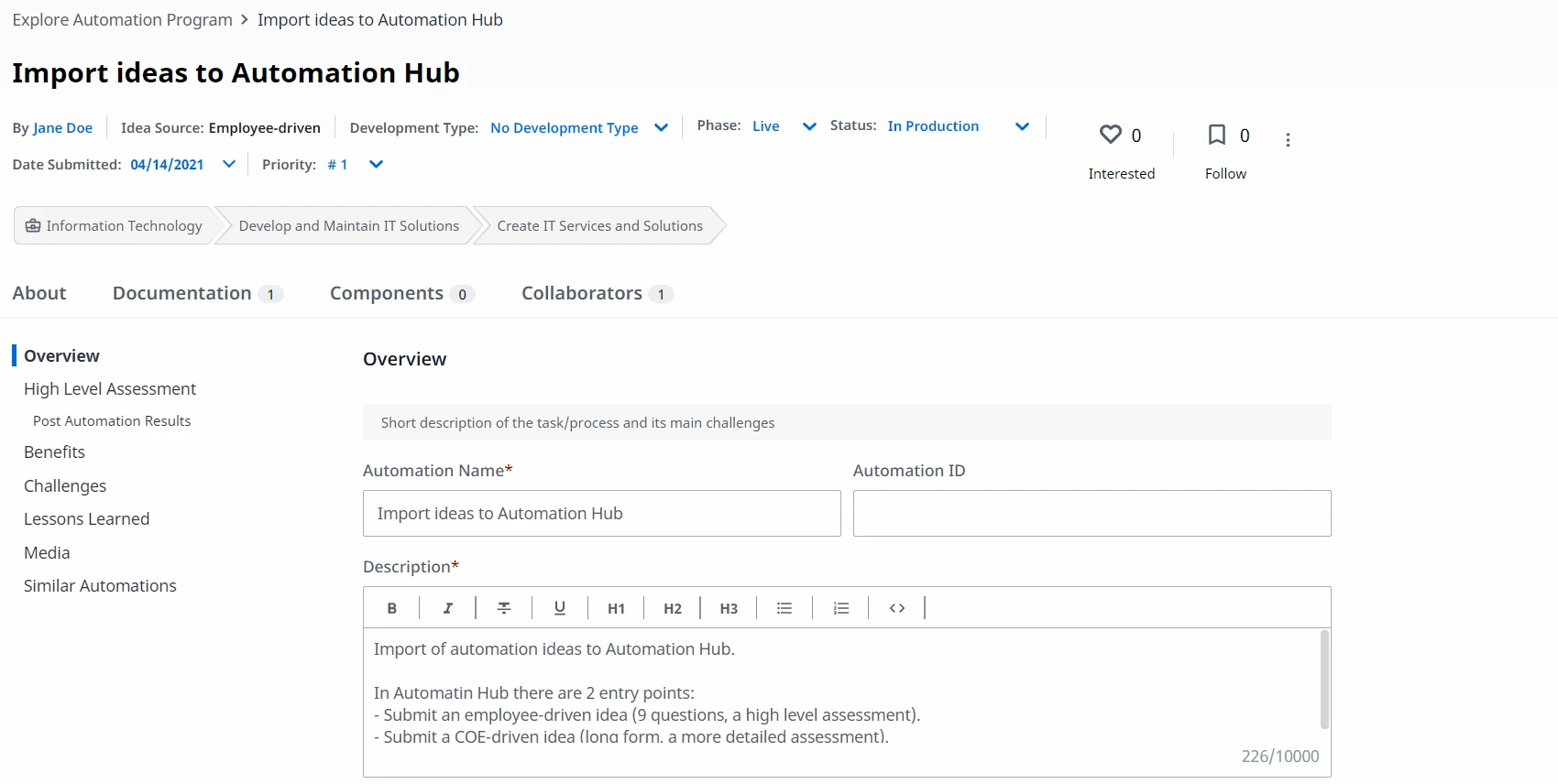Click the Information Technology briefcase icon
1558x784 pixels.
coord(33,226)
